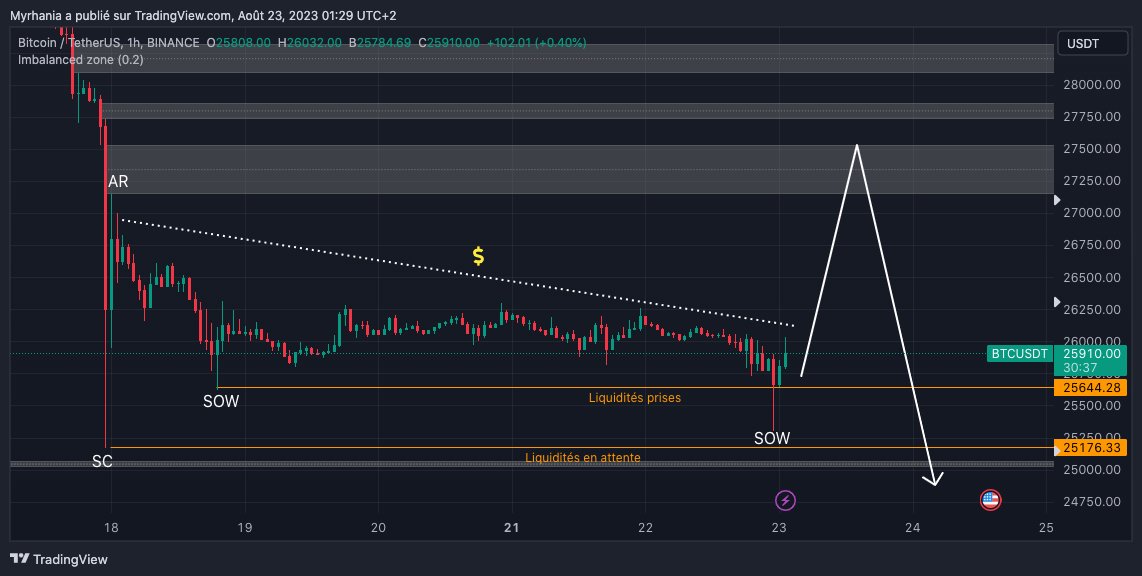This screenshot has width=1142, height=576.
Task: Click the 26500.00 price axis level
Action: click(x=1092, y=277)
